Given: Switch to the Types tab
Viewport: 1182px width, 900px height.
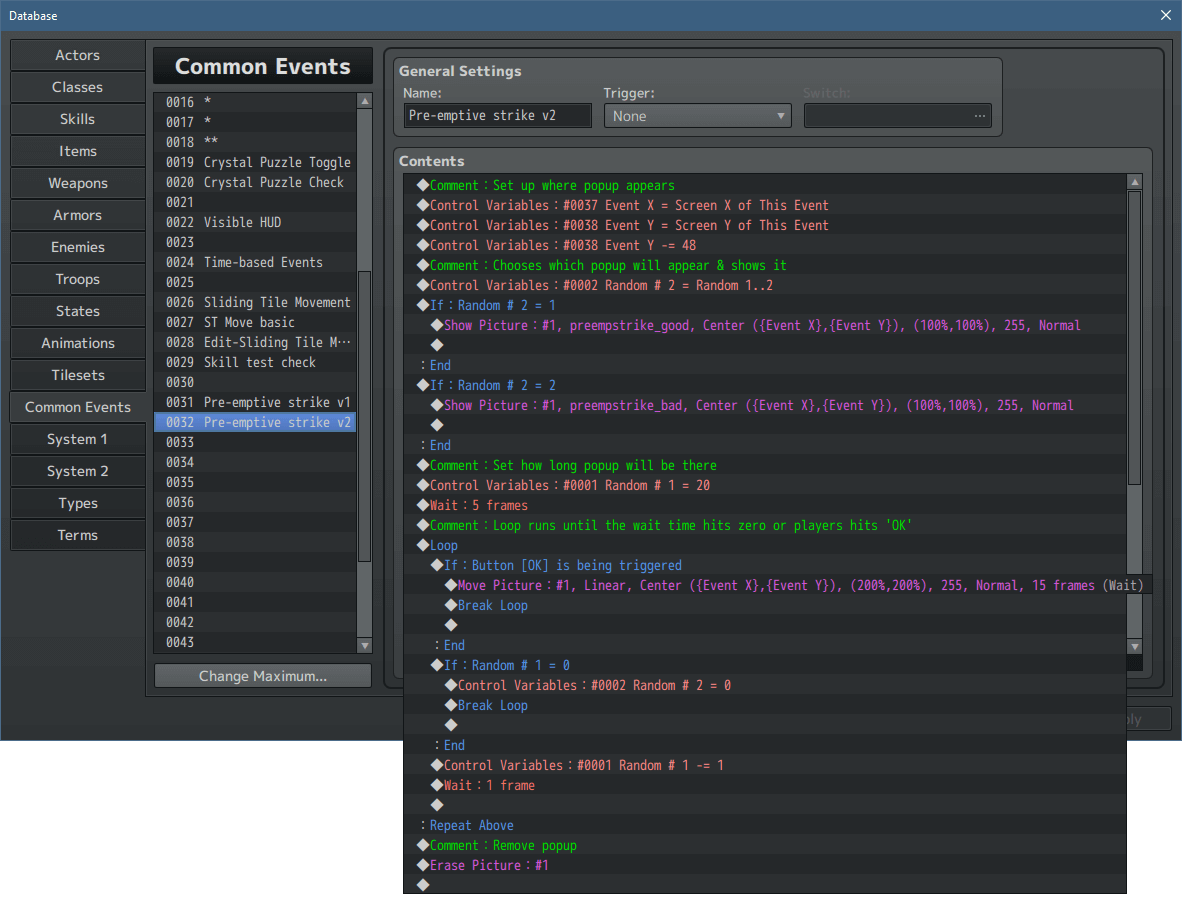Looking at the screenshot, I should click(78, 504).
